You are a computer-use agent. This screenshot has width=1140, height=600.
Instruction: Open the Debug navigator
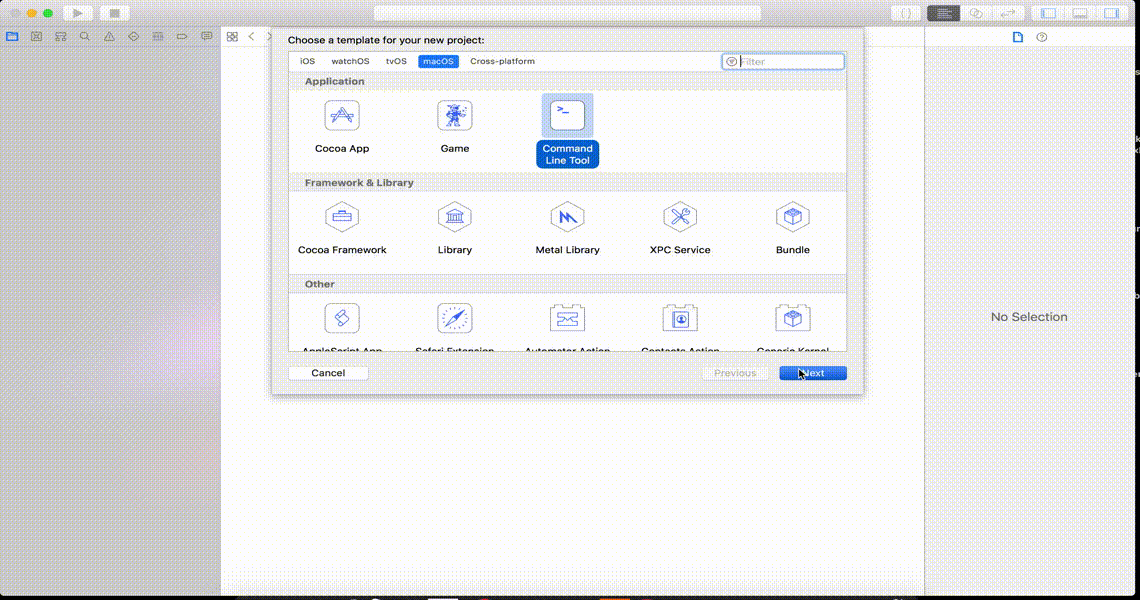click(x=158, y=36)
